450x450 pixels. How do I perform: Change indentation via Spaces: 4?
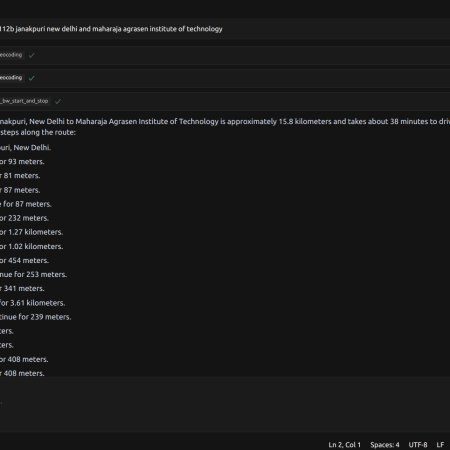(x=385, y=445)
